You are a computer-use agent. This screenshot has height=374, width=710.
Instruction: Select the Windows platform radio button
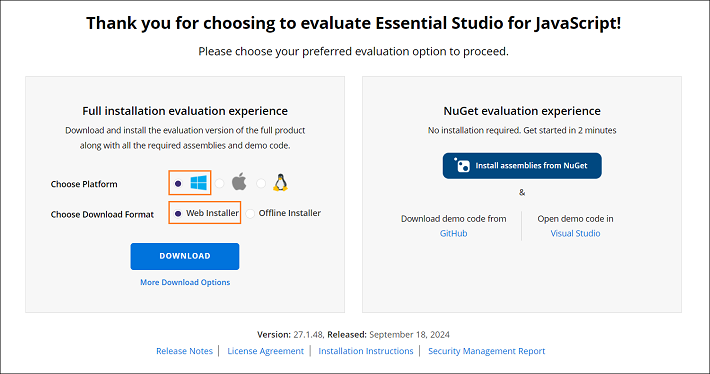coord(178,183)
